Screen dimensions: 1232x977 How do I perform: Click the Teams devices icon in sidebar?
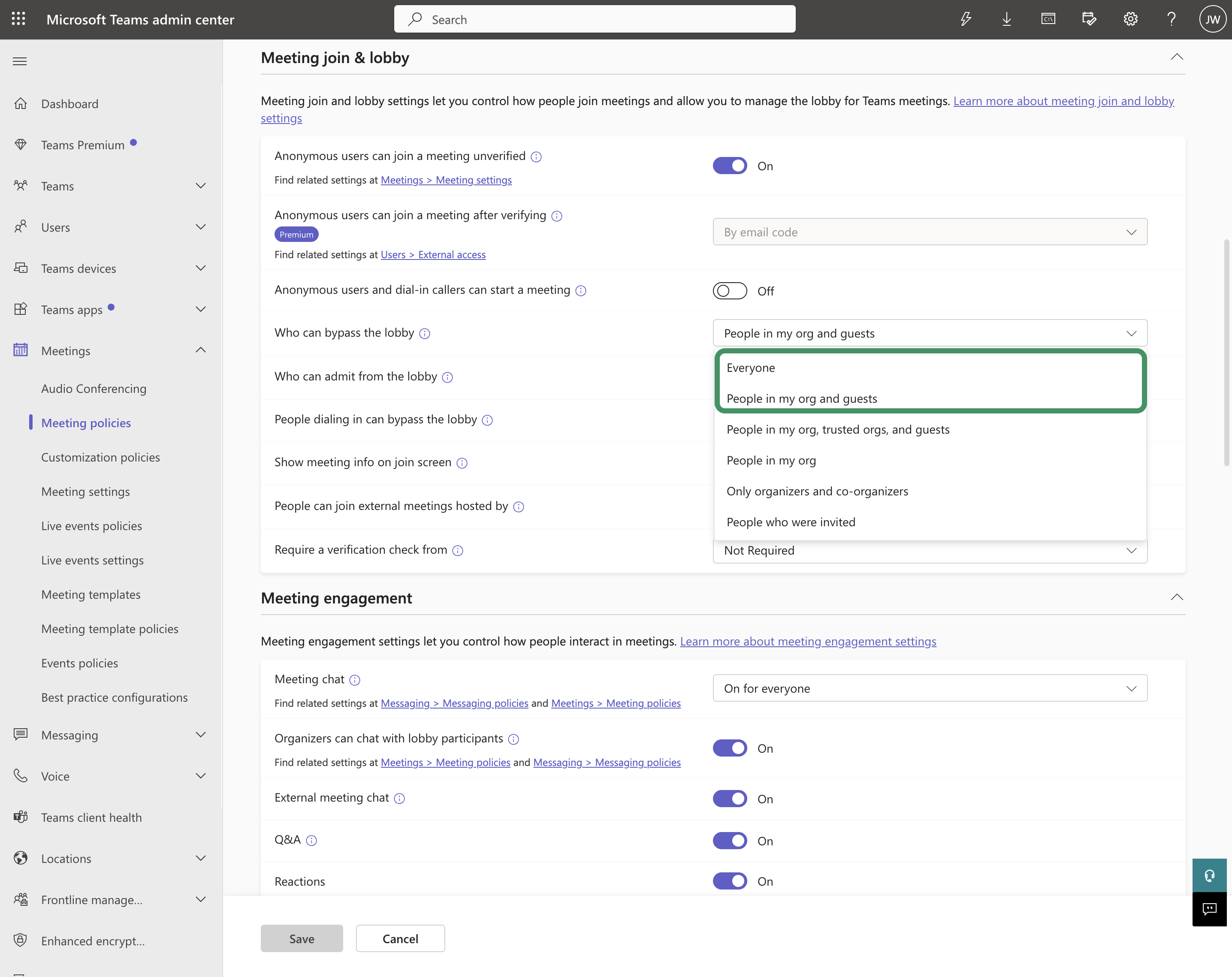pyautogui.click(x=21, y=268)
